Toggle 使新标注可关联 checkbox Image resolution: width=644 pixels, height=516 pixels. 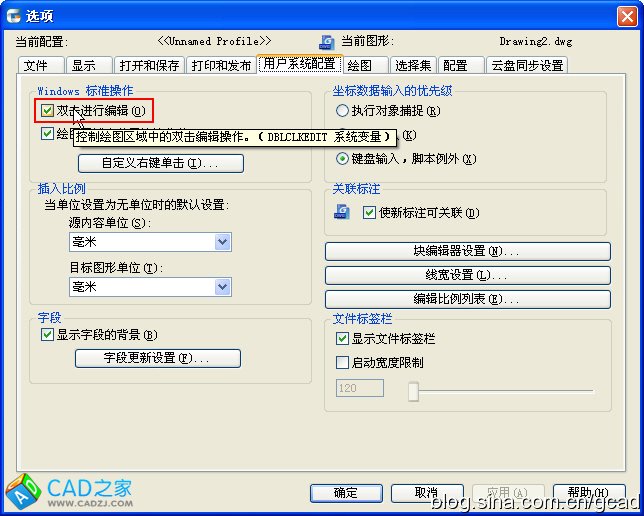370,213
